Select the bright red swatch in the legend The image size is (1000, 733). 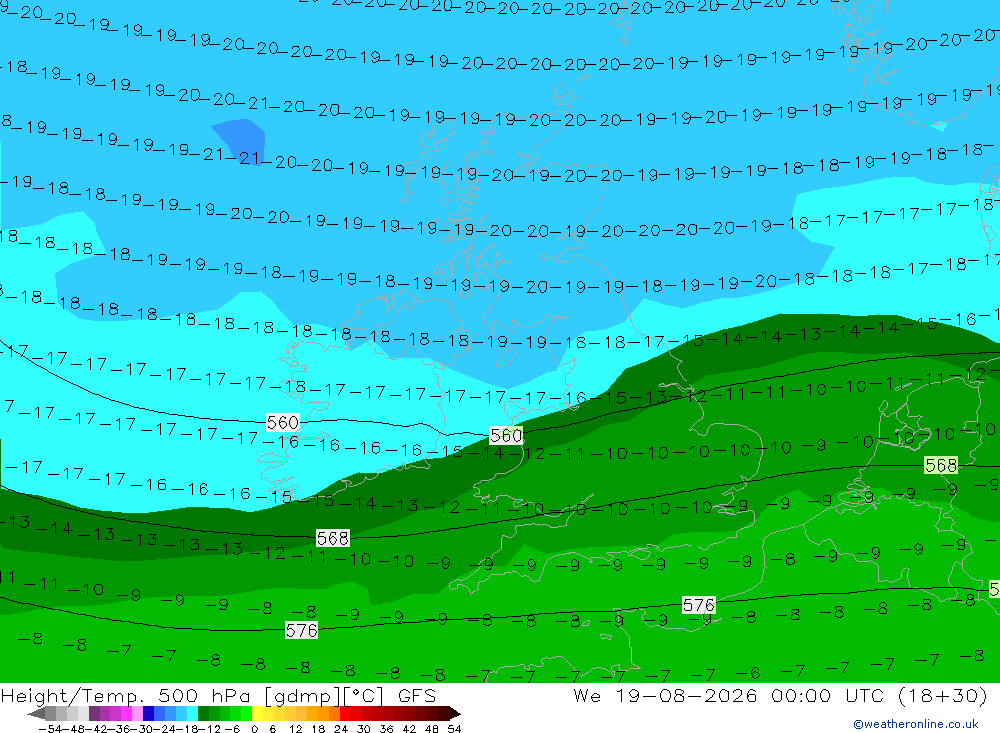point(345,713)
